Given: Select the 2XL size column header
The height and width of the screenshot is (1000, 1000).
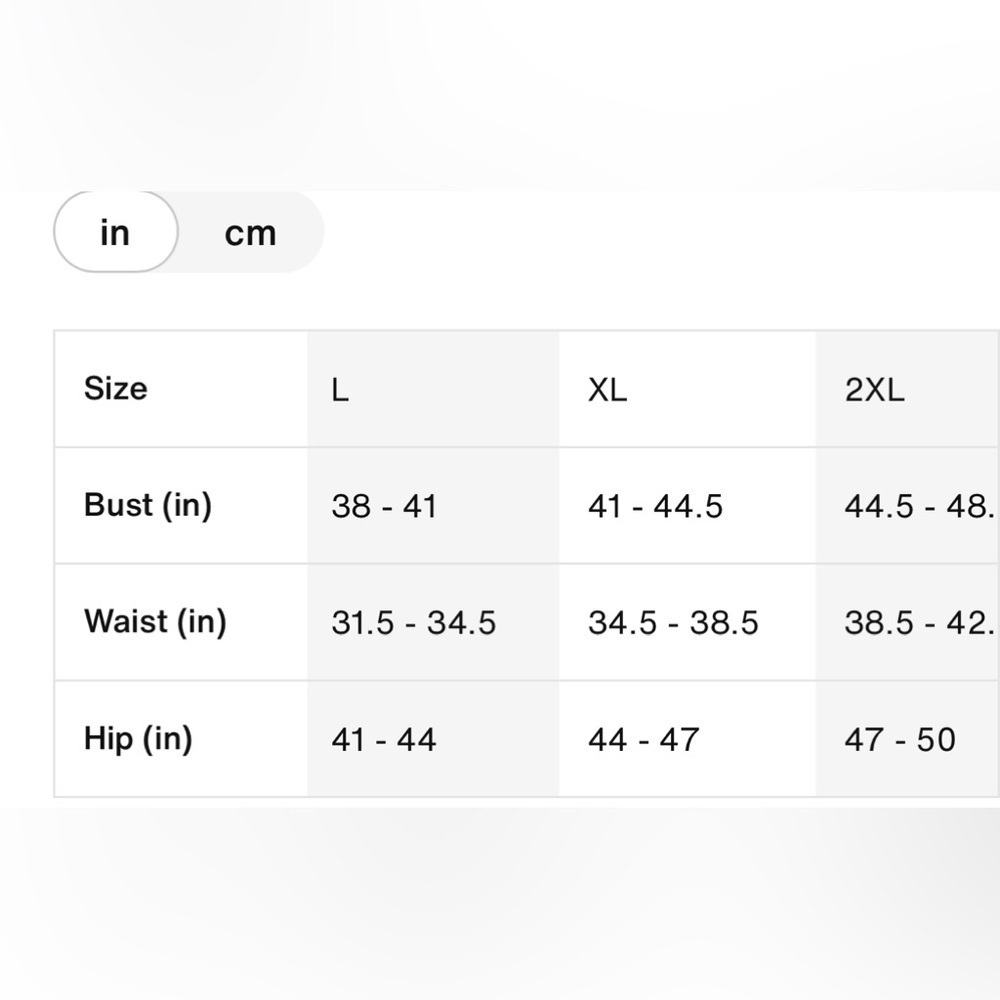Looking at the screenshot, I should click(x=908, y=389).
